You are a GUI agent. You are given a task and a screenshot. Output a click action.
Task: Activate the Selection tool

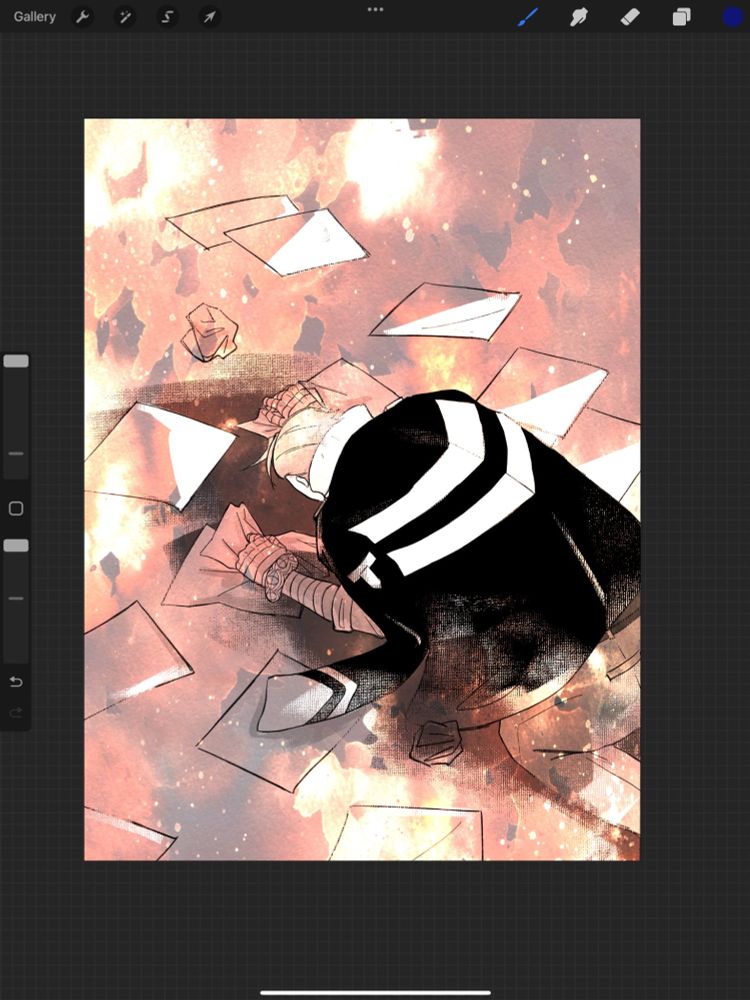pyautogui.click(x=167, y=17)
